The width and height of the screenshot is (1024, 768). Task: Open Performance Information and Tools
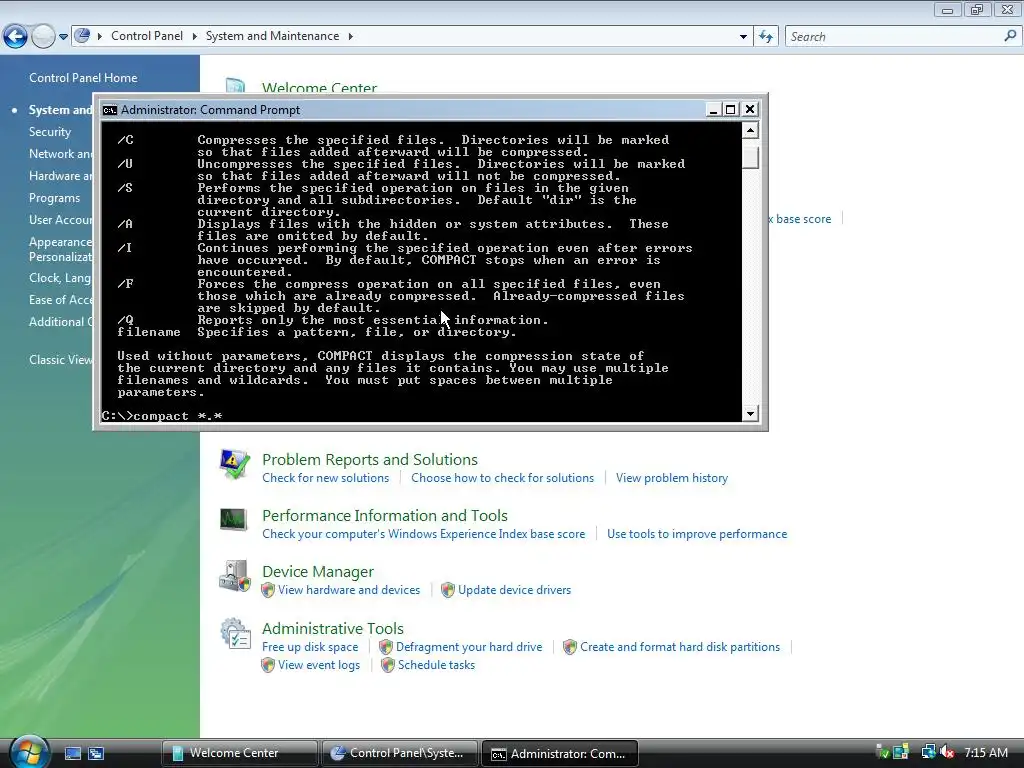coord(385,516)
